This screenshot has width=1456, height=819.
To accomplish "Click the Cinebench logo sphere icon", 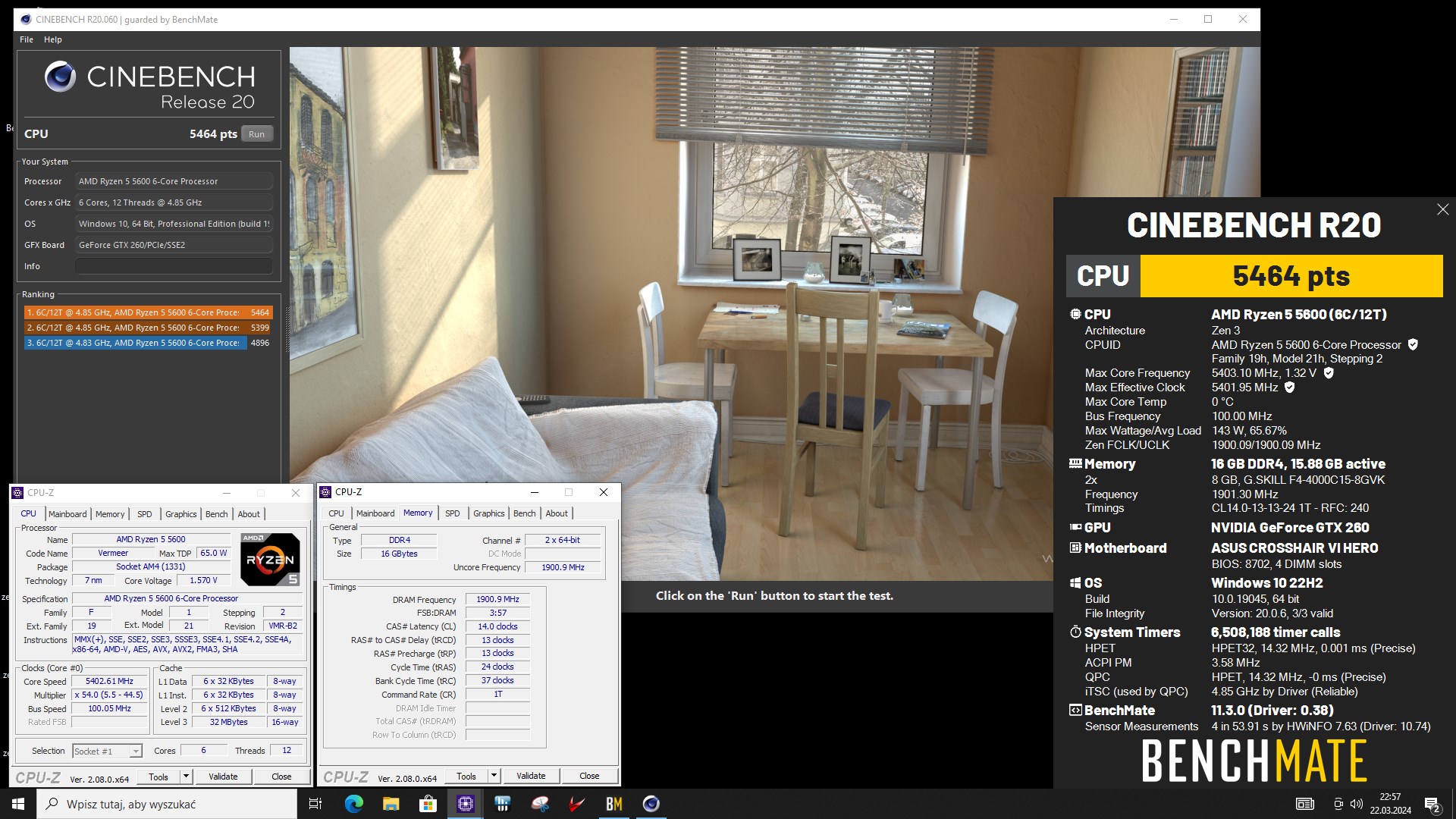I will 60,77.
